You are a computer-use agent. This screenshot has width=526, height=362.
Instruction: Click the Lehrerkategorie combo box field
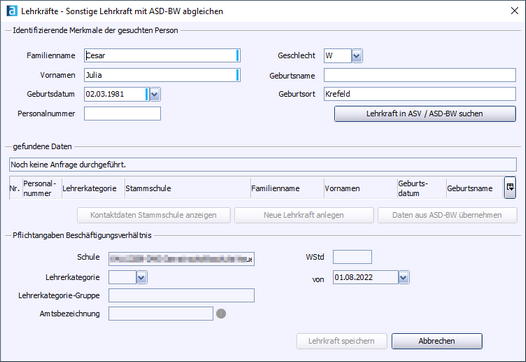pos(122,277)
